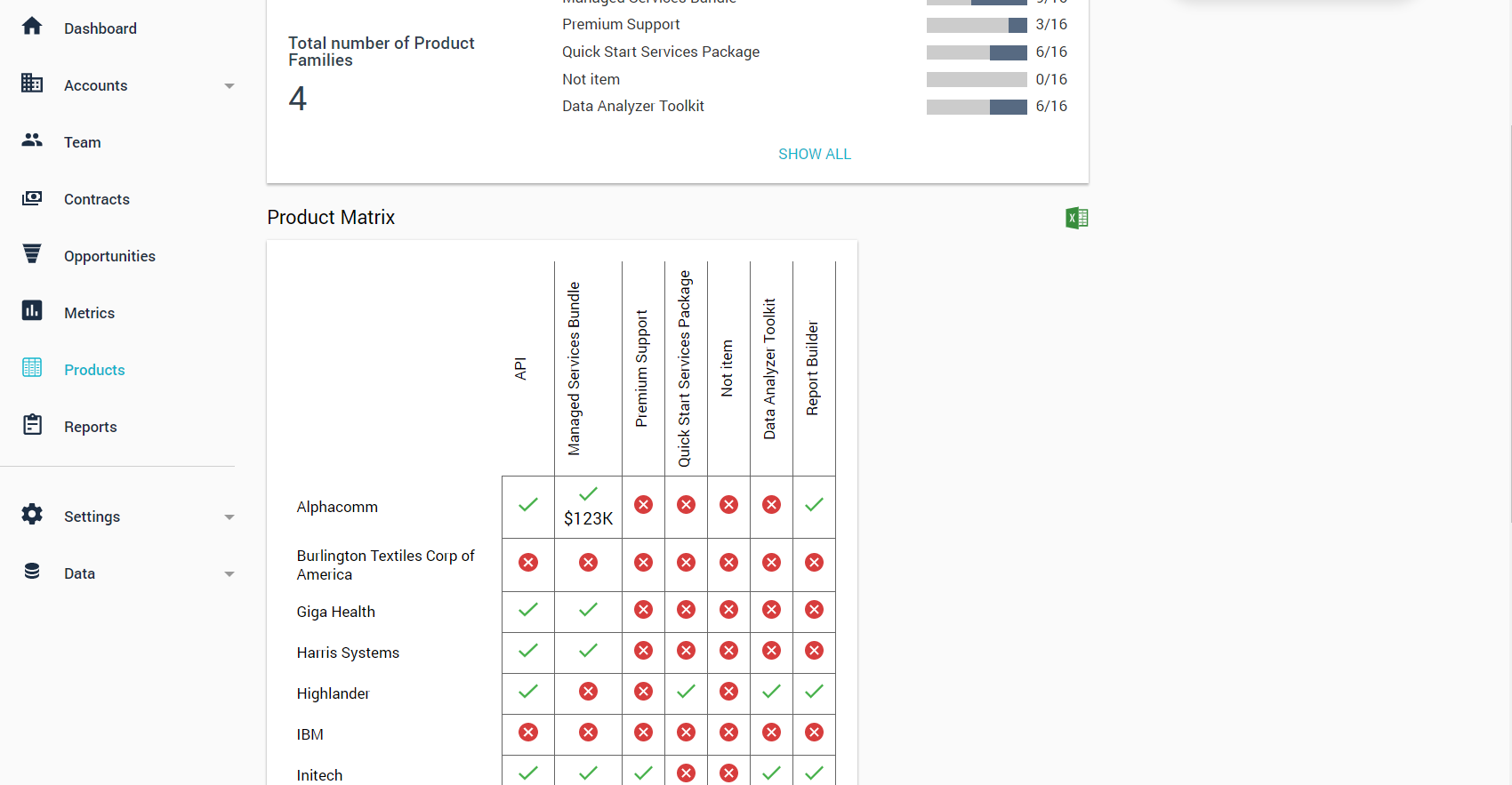Click Highlander Data Analyzer Toolkit checkmark

[x=772, y=692]
